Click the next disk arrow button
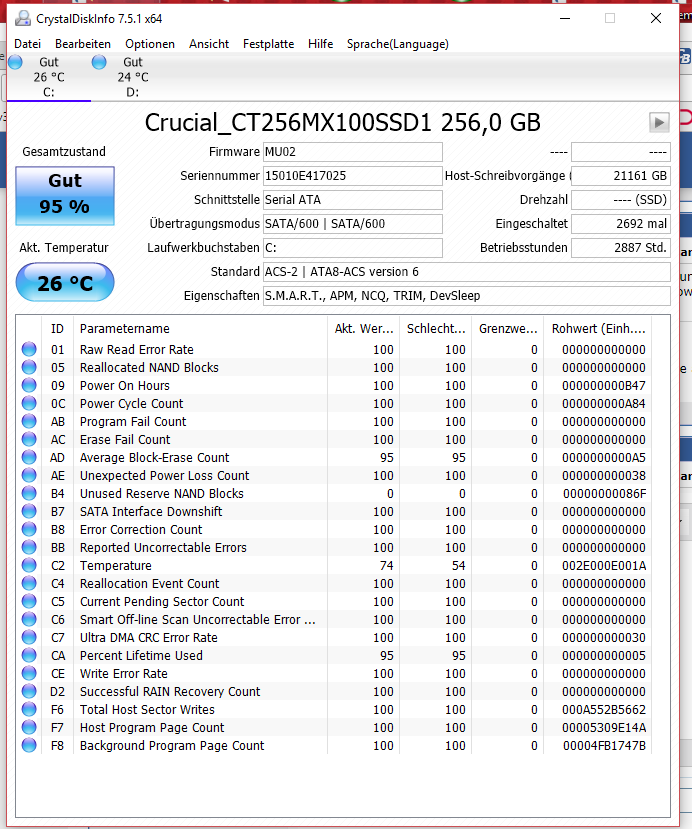Screen dimensions: 692x829 (659, 123)
